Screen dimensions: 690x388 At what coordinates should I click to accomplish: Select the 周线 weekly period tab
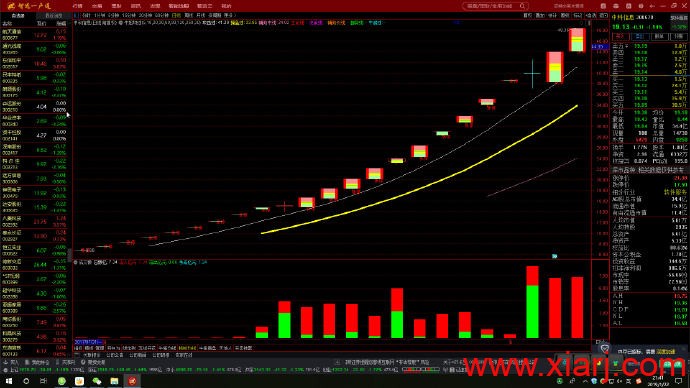tap(189, 15)
